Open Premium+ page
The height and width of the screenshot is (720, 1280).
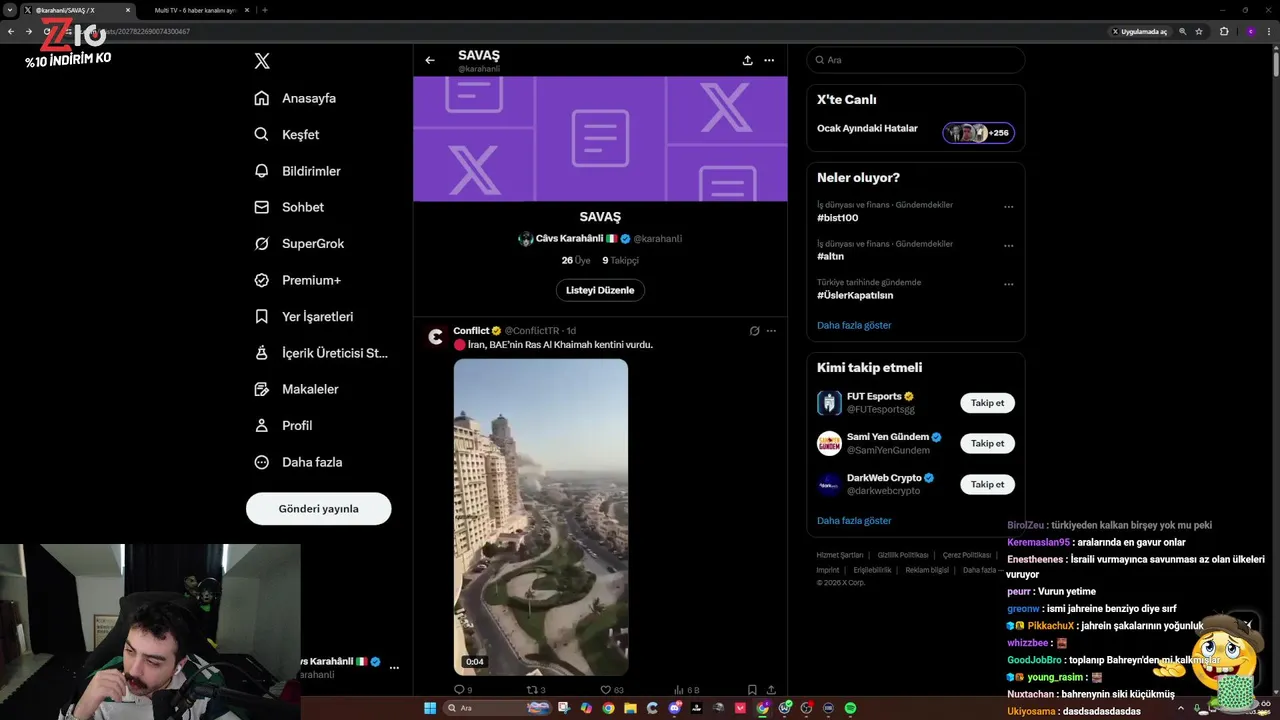(297, 280)
